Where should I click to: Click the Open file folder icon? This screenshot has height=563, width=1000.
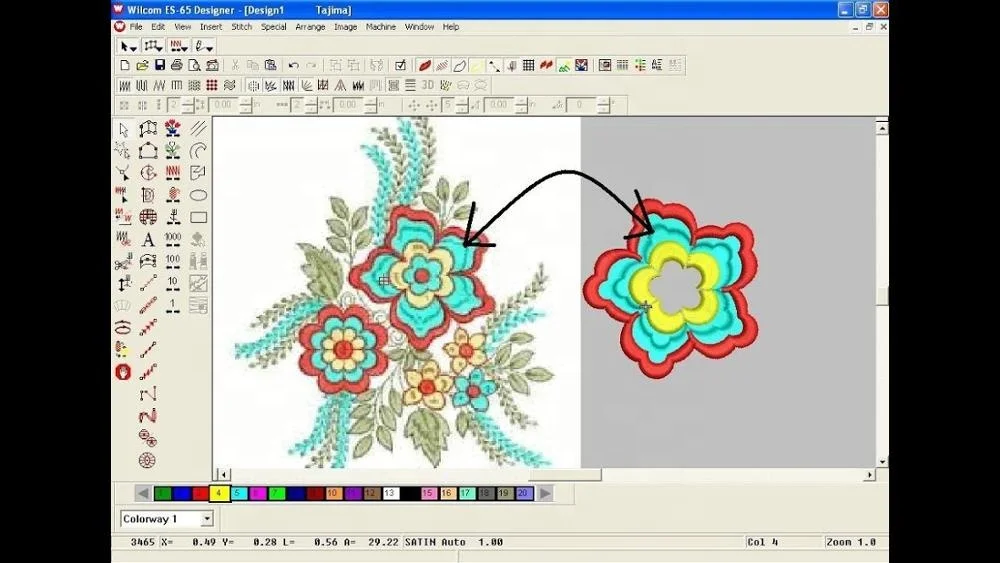(142, 65)
